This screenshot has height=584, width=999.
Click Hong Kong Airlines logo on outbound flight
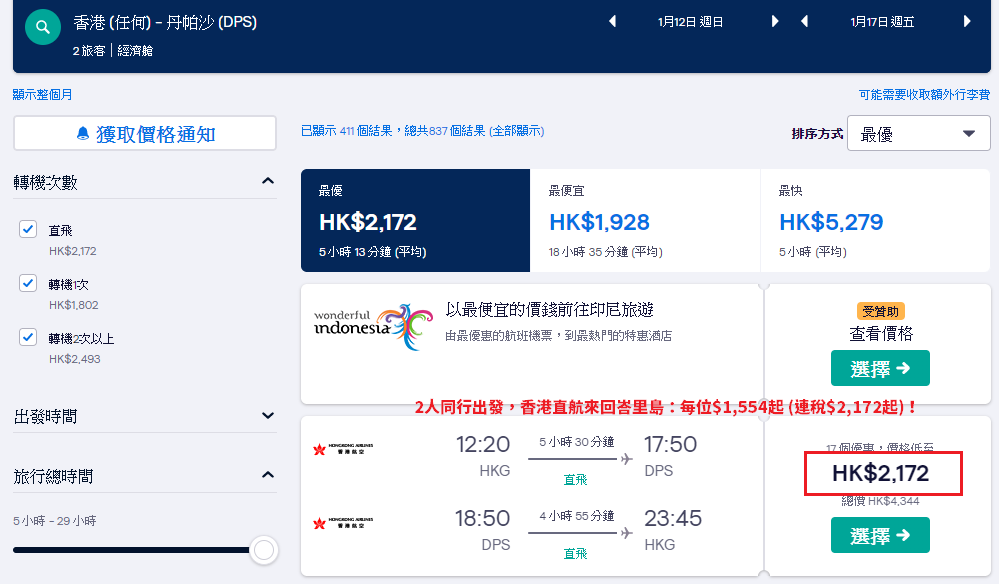click(343, 449)
